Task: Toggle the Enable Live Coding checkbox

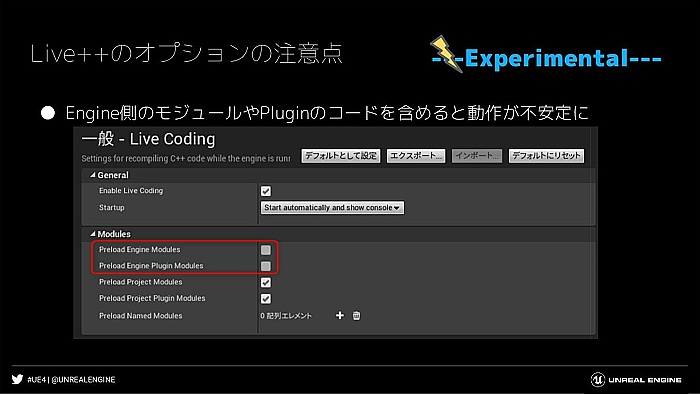Action: (x=266, y=191)
